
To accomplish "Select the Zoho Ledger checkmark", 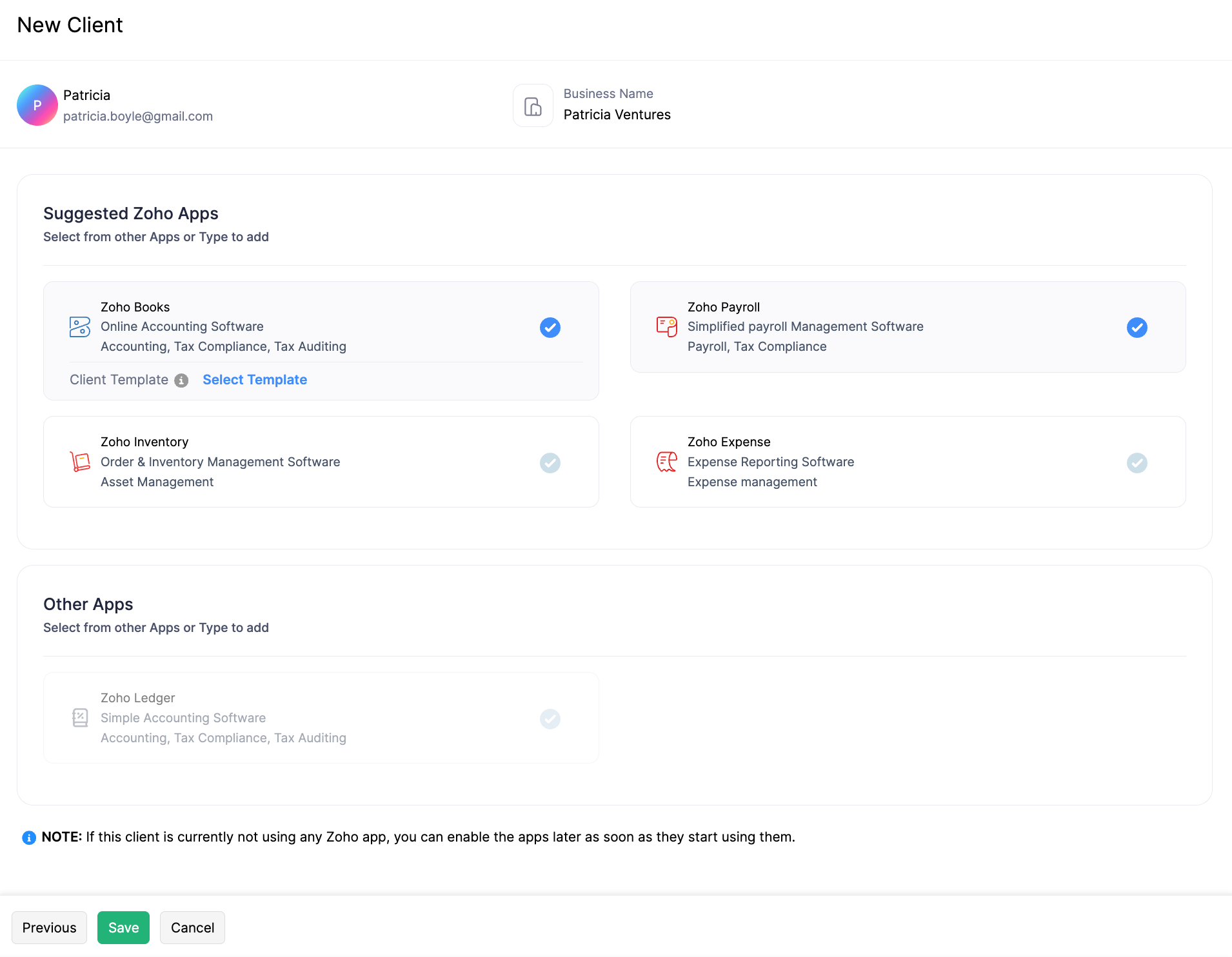I will coord(550,719).
